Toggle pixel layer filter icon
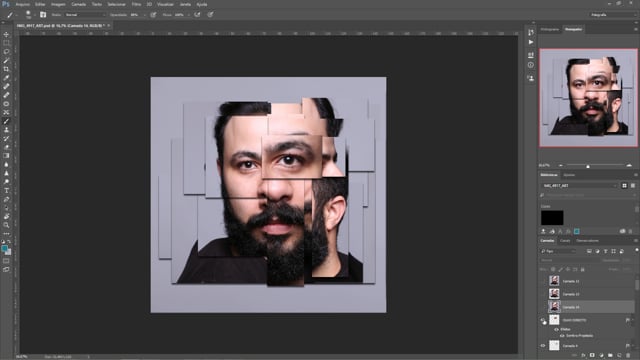 click(589, 251)
